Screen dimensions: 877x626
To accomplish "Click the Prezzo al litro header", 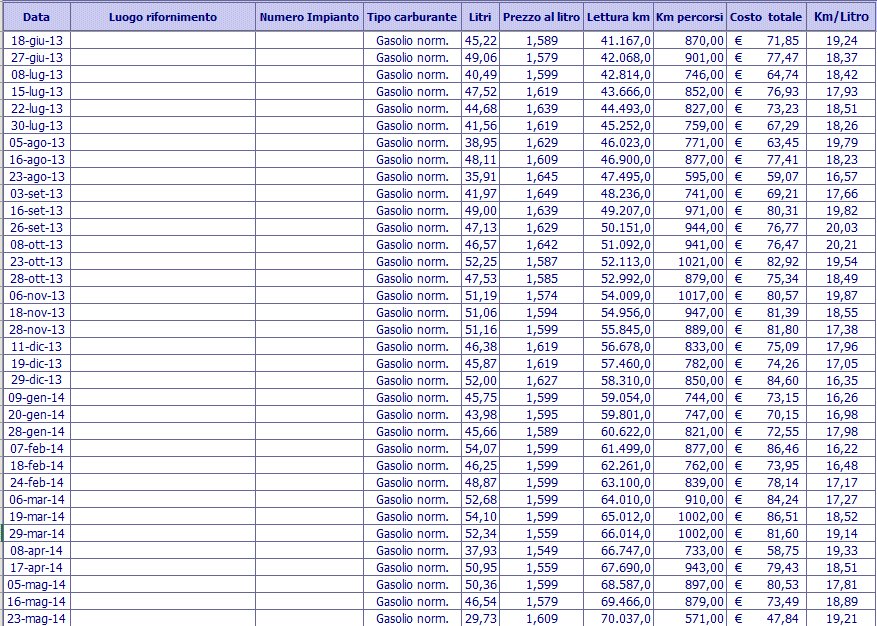I will pos(541,17).
